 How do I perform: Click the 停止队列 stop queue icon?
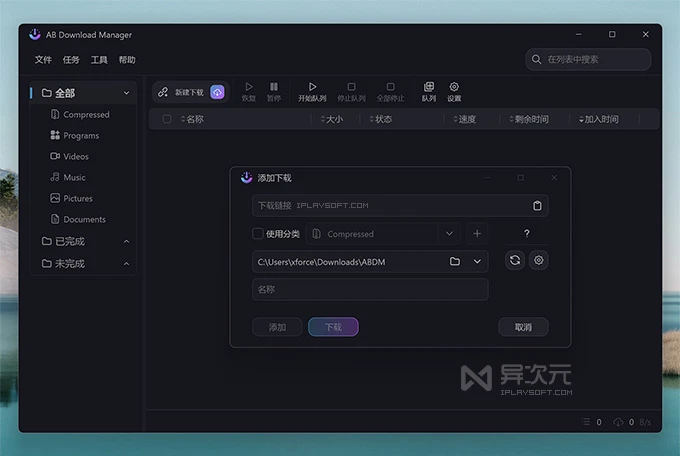pyautogui.click(x=352, y=87)
